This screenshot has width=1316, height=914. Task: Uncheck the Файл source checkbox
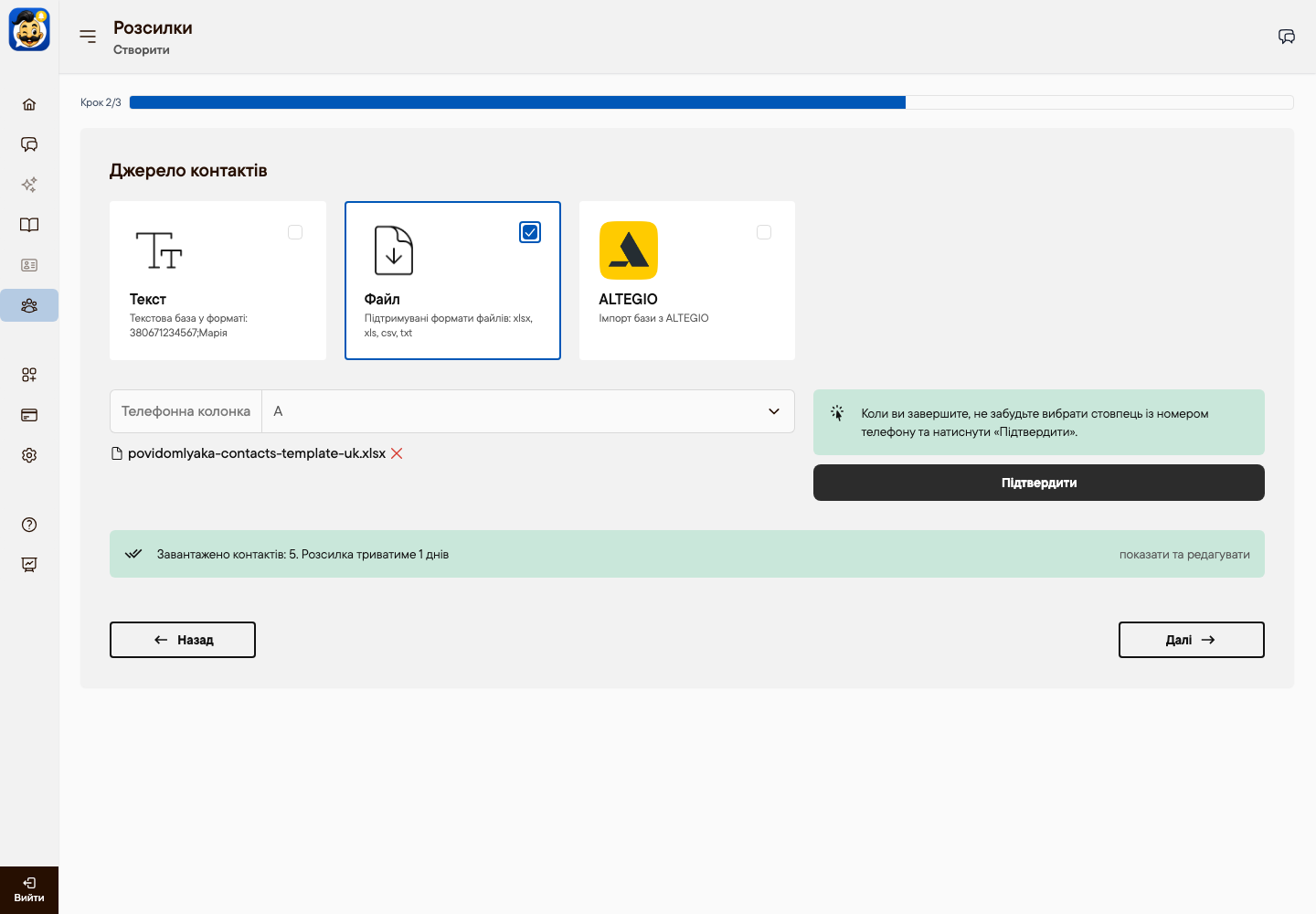530,232
